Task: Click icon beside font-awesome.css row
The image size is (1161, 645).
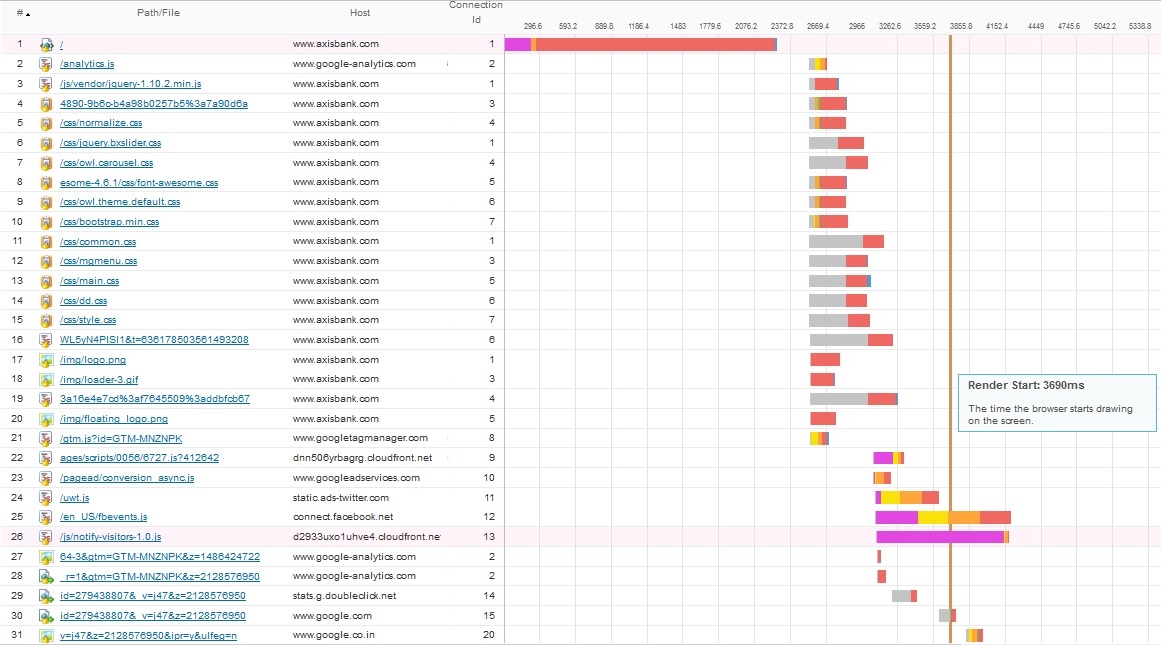Action: [x=46, y=182]
